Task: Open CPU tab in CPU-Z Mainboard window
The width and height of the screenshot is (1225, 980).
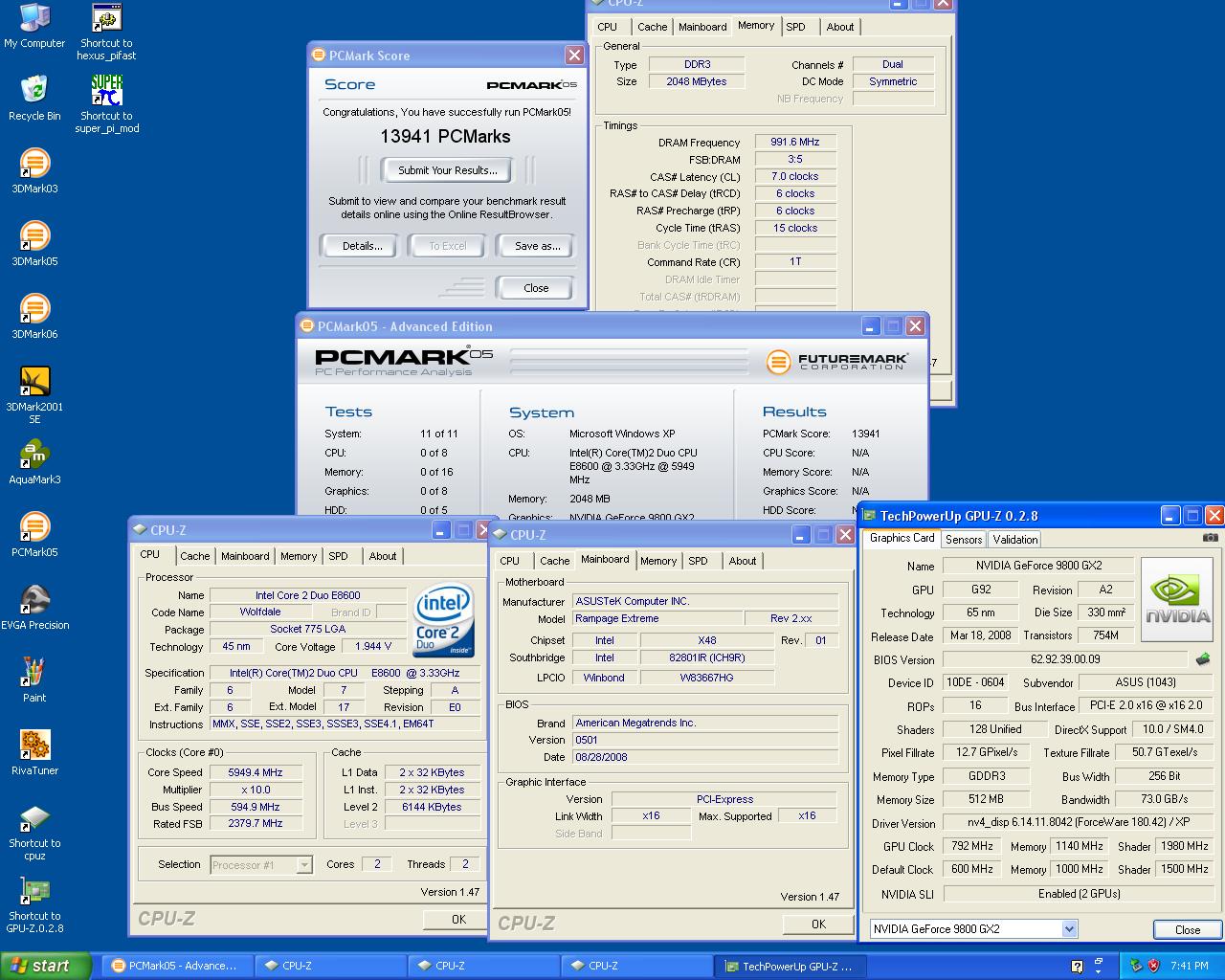Action: (510, 561)
